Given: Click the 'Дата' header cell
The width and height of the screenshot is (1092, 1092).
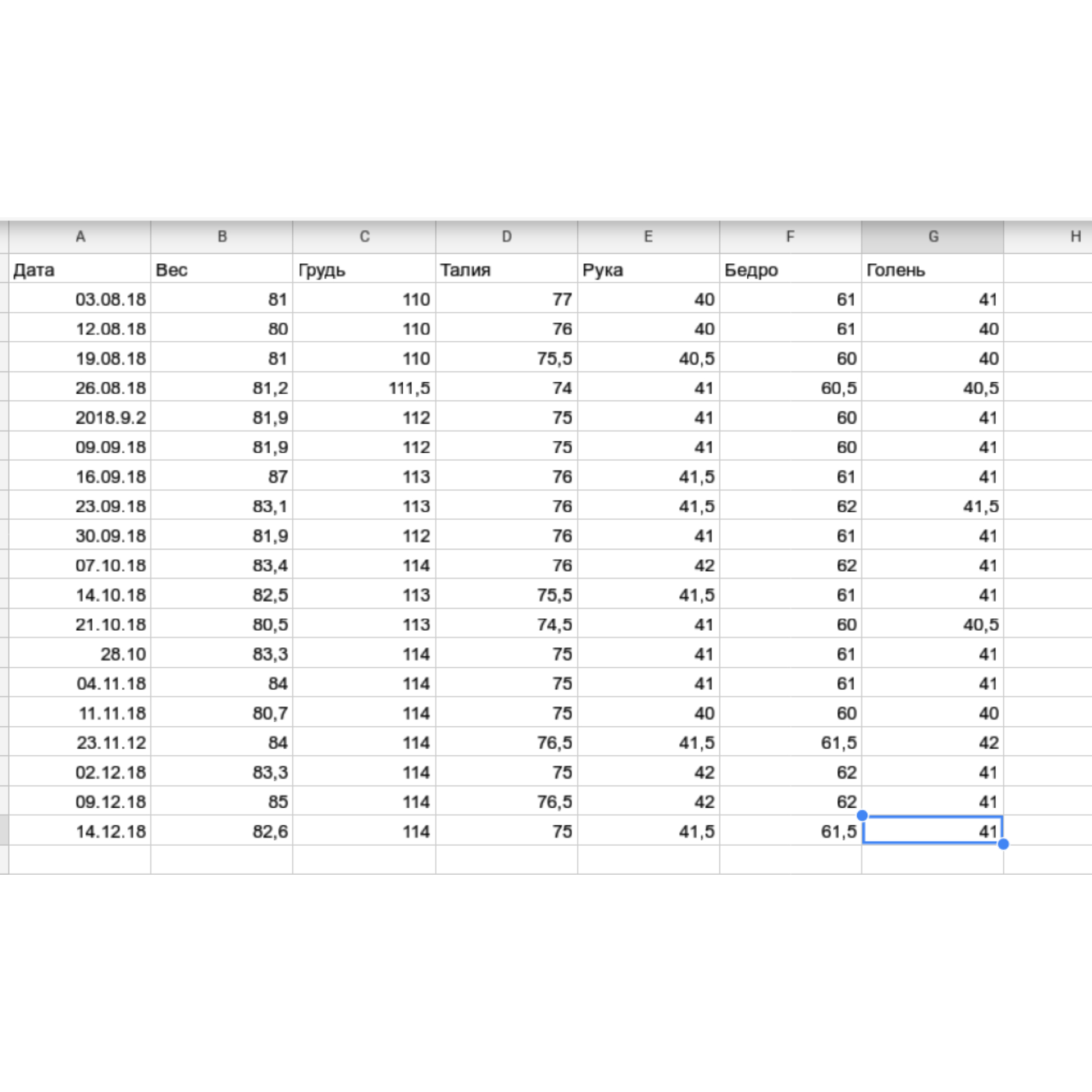Looking at the screenshot, I should [x=80, y=270].
